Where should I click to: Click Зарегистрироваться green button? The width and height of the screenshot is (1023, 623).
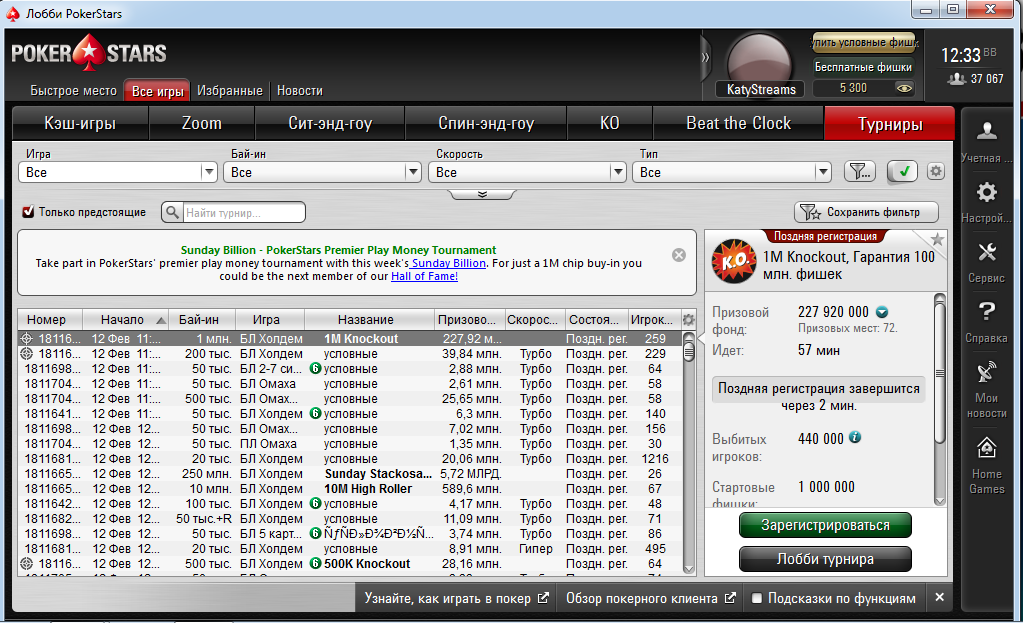825,525
